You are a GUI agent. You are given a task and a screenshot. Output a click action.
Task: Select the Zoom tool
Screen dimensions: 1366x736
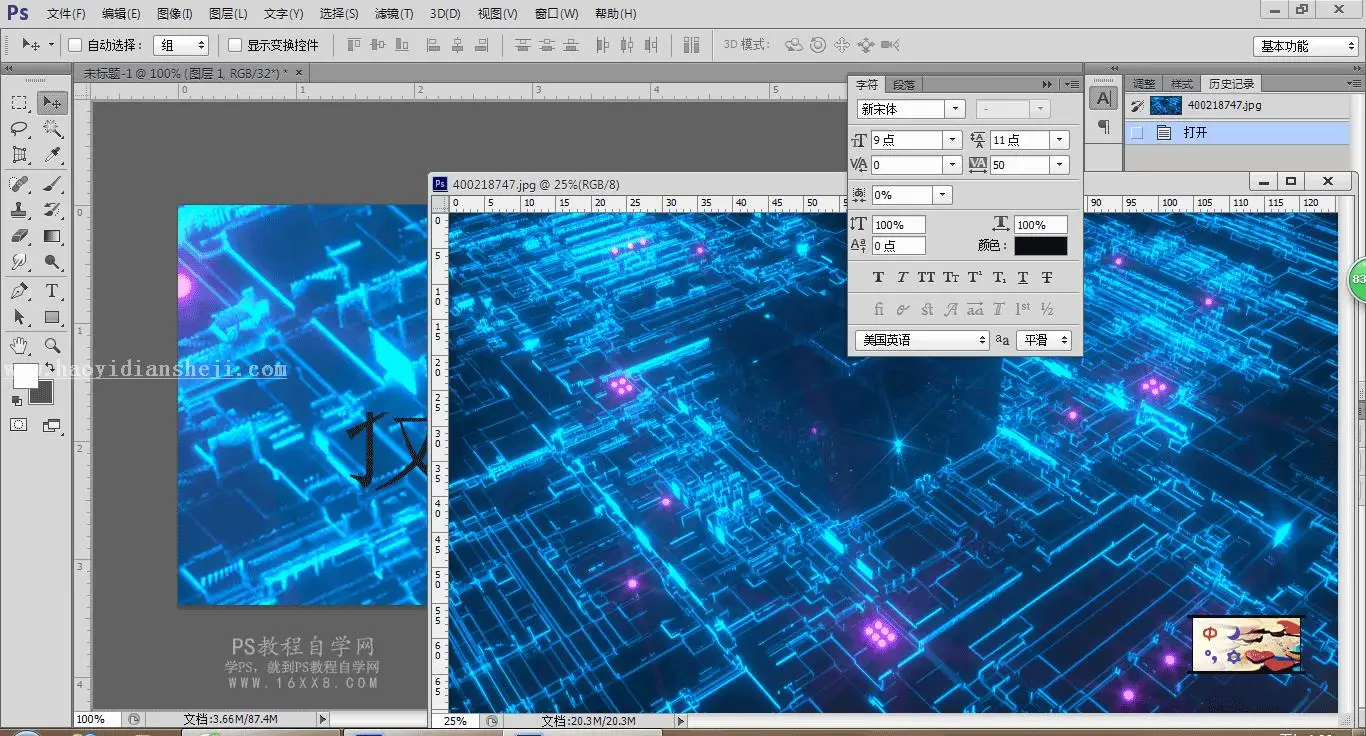52,345
